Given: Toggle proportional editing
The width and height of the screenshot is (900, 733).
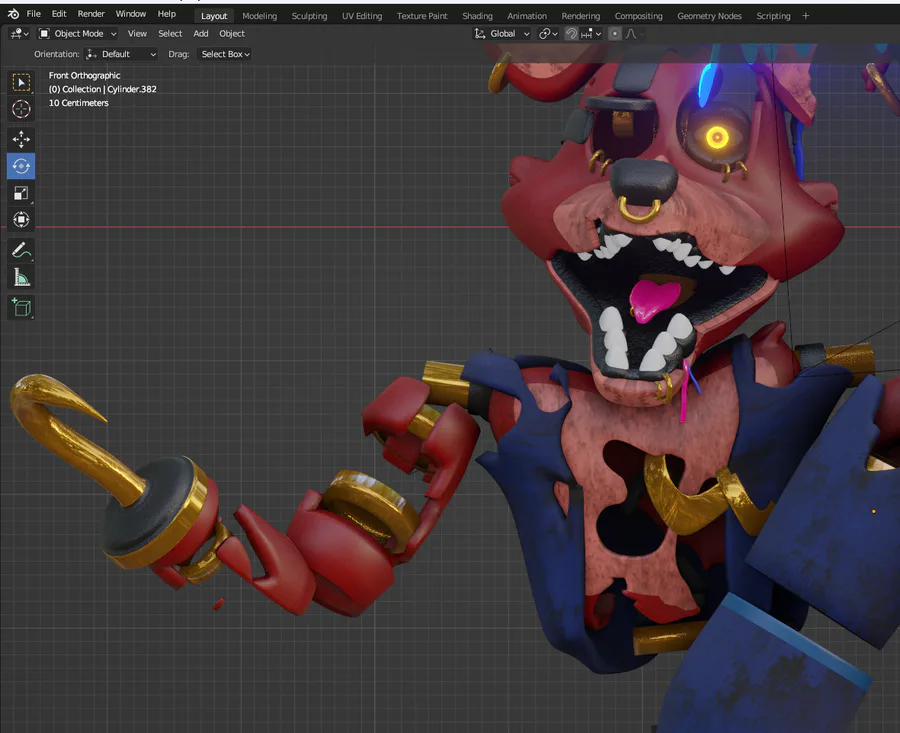Looking at the screenshot, I should 615,34.
